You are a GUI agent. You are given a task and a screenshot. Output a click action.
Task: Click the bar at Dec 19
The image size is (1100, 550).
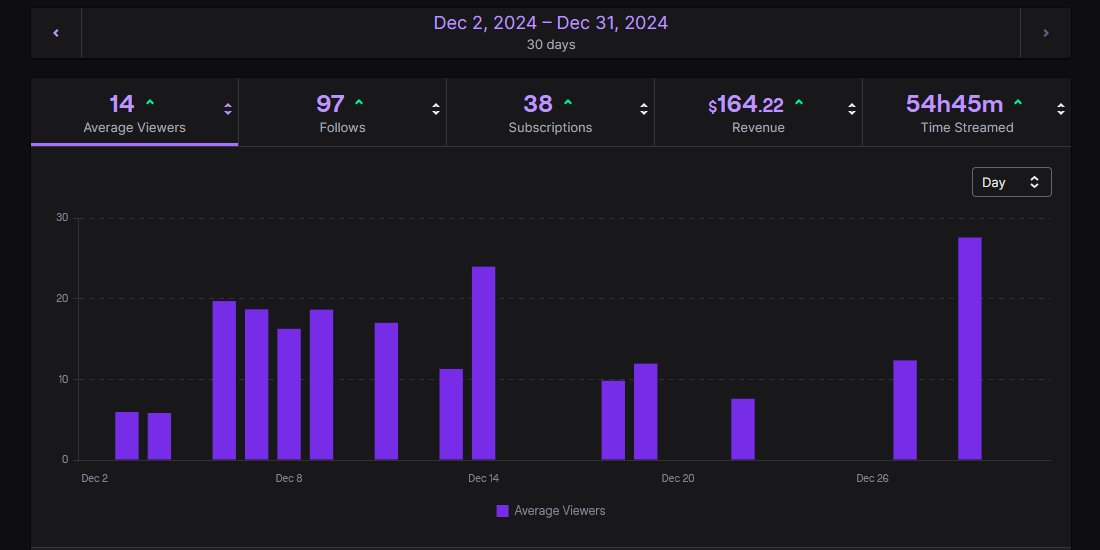point(645,412)
